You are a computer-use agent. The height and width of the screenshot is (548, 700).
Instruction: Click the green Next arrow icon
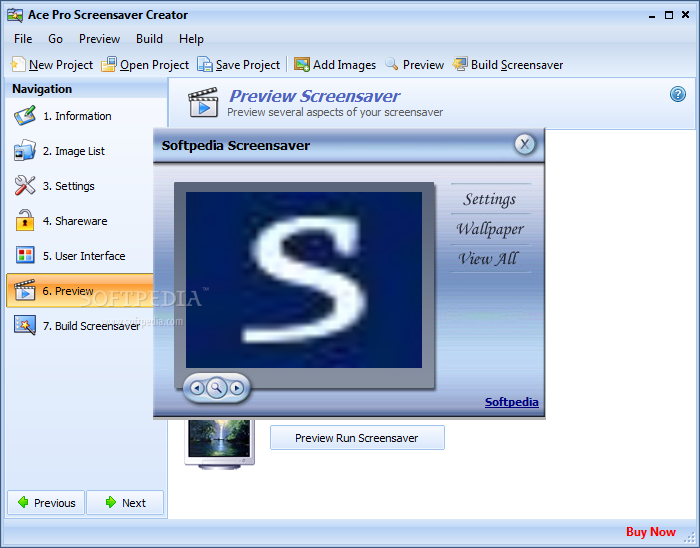click(111, 502)
